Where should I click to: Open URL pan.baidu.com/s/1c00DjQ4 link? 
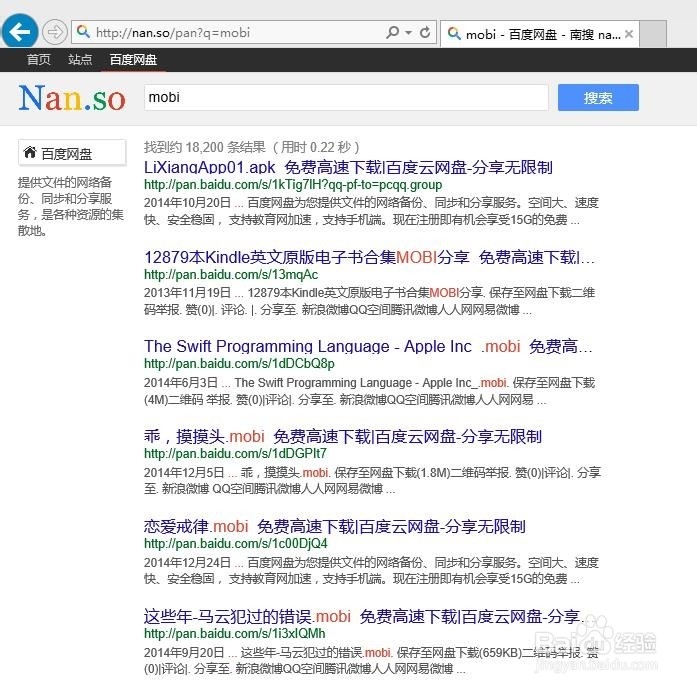pos(236,543)
